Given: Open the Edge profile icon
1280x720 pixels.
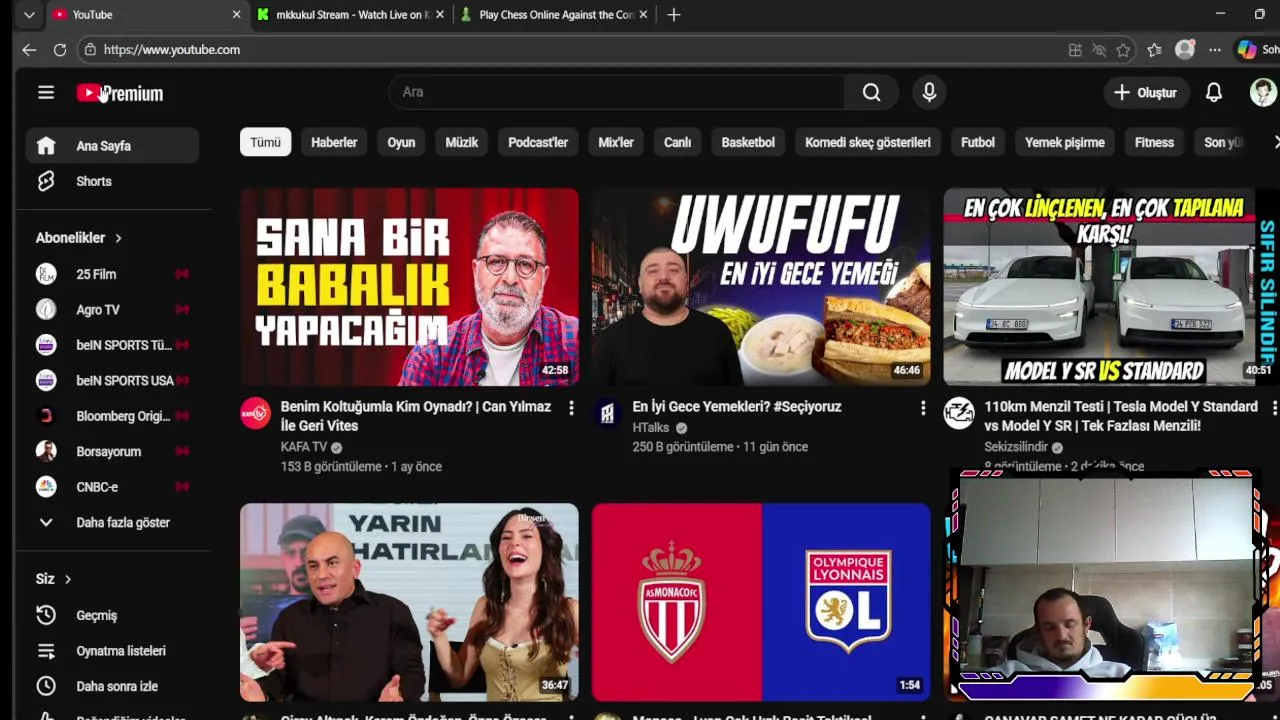Looking at the screenshot, I should point(1185,50).
